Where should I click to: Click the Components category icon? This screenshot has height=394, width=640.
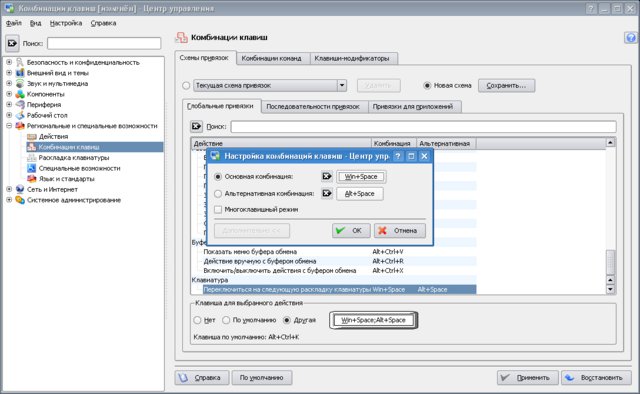coord(20,94)
